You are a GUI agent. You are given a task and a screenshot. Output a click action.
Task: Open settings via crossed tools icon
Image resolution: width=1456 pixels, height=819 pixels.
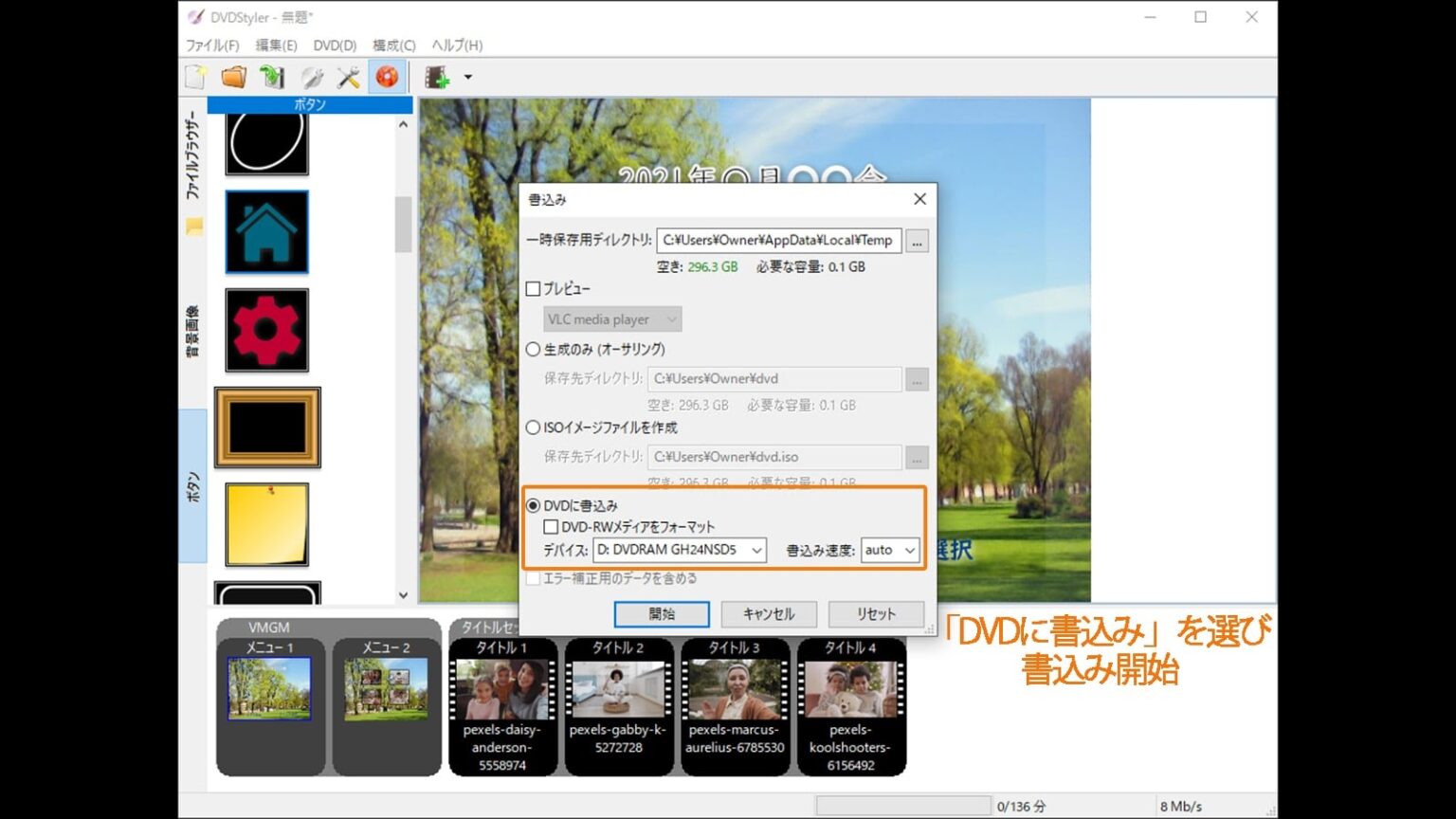[349, 77]
